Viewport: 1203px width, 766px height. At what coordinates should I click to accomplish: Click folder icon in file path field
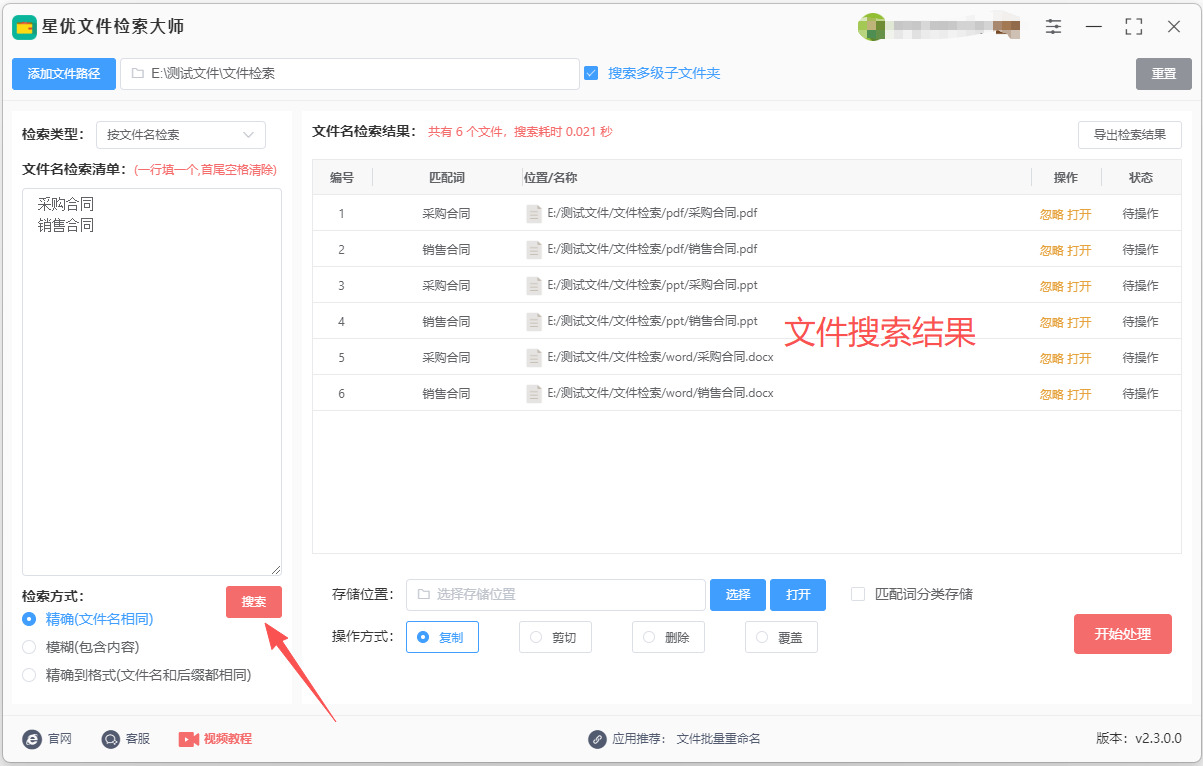pyautogui.click(x=137, y=73)
